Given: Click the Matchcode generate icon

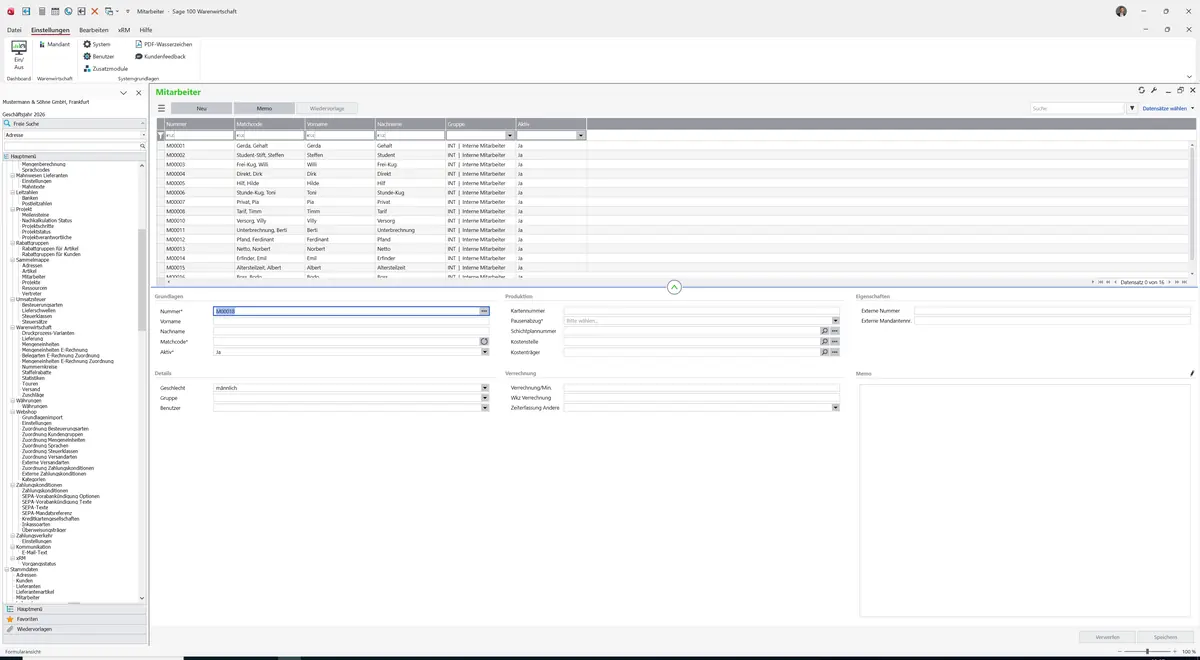Looking at the screenshot, I should pyautogui.click(x=484, y=342).
